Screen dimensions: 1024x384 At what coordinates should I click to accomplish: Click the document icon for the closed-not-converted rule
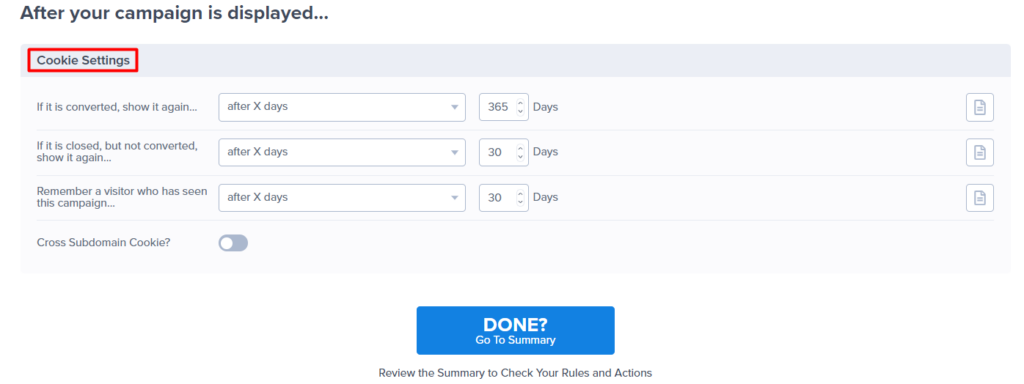tap(980, 152)
